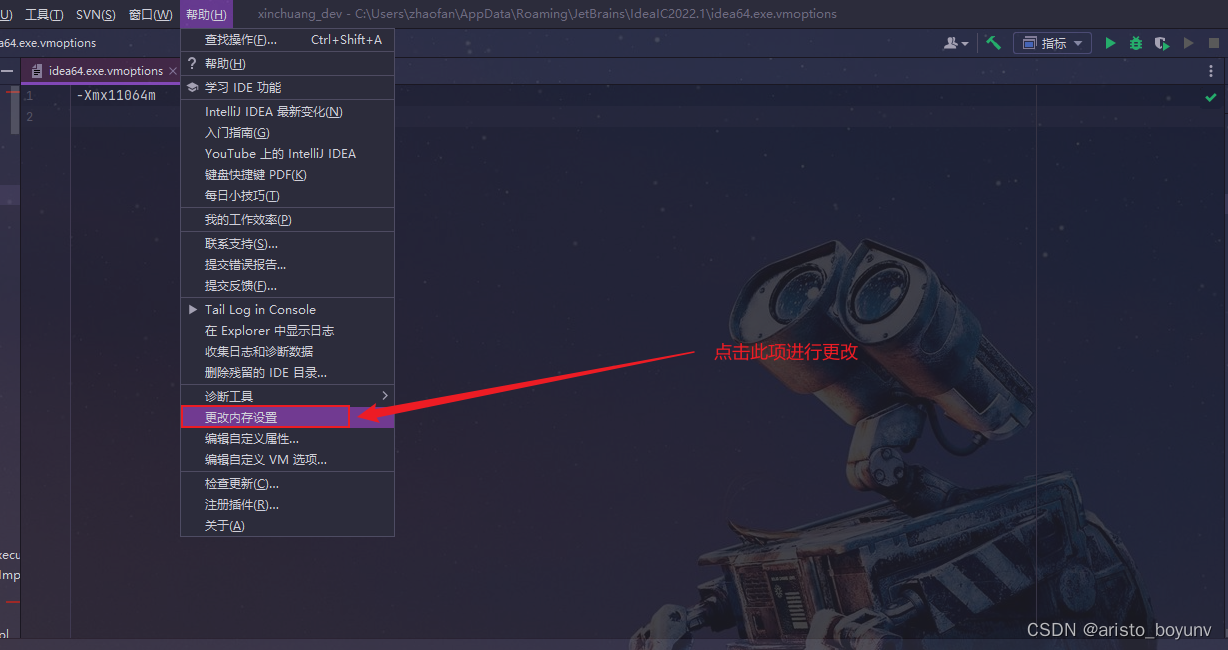Open 关于(A) dialog
The height and width of the screenshot is (650, 1228).
point(287,526)
